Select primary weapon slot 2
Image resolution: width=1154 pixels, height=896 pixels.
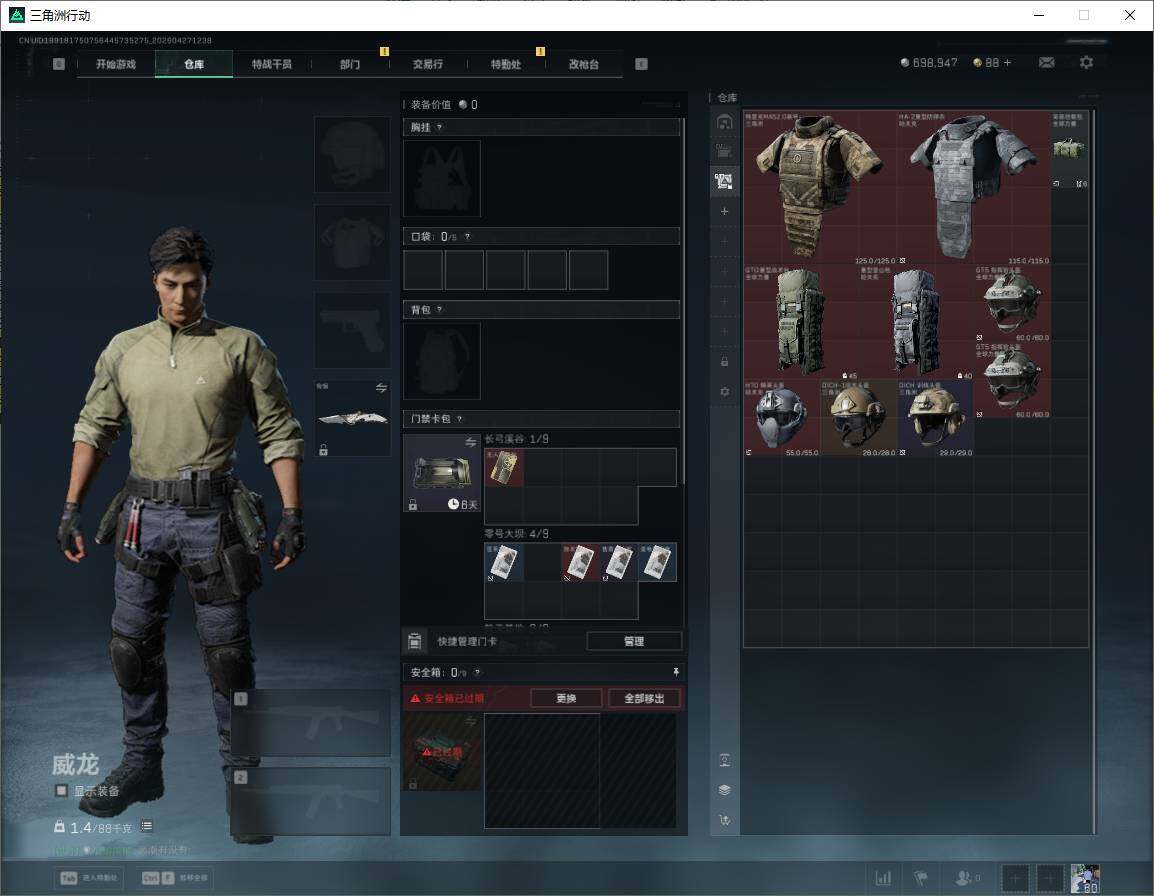(x=311, y=801)
